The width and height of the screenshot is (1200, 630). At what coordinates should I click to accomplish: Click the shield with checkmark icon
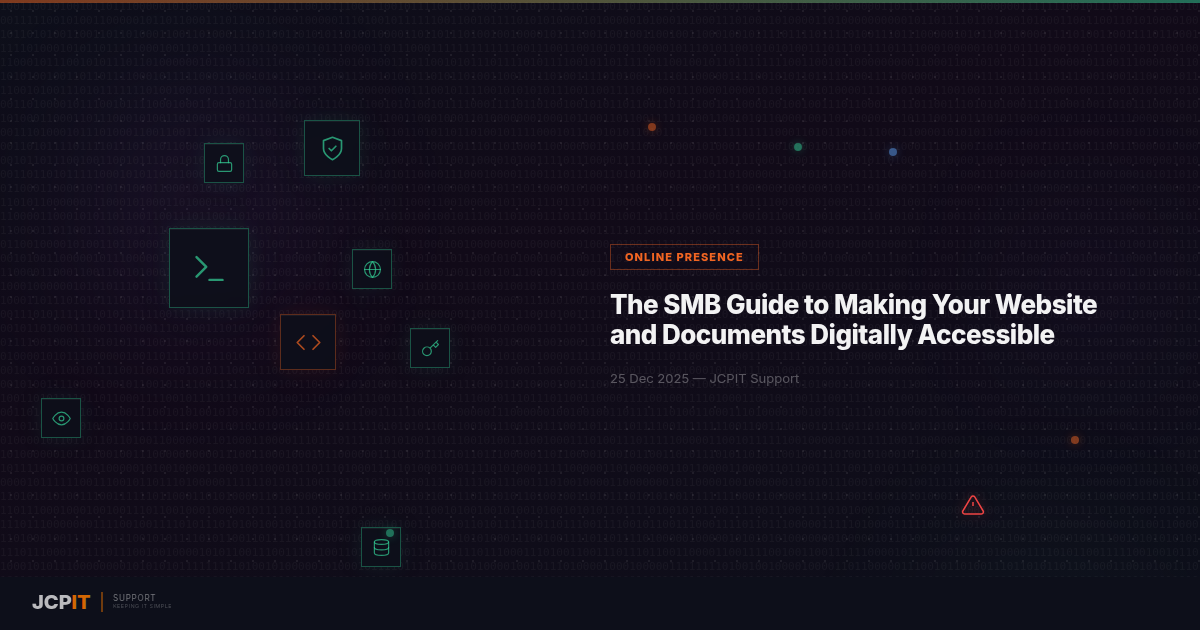click(x=331, y=147)
